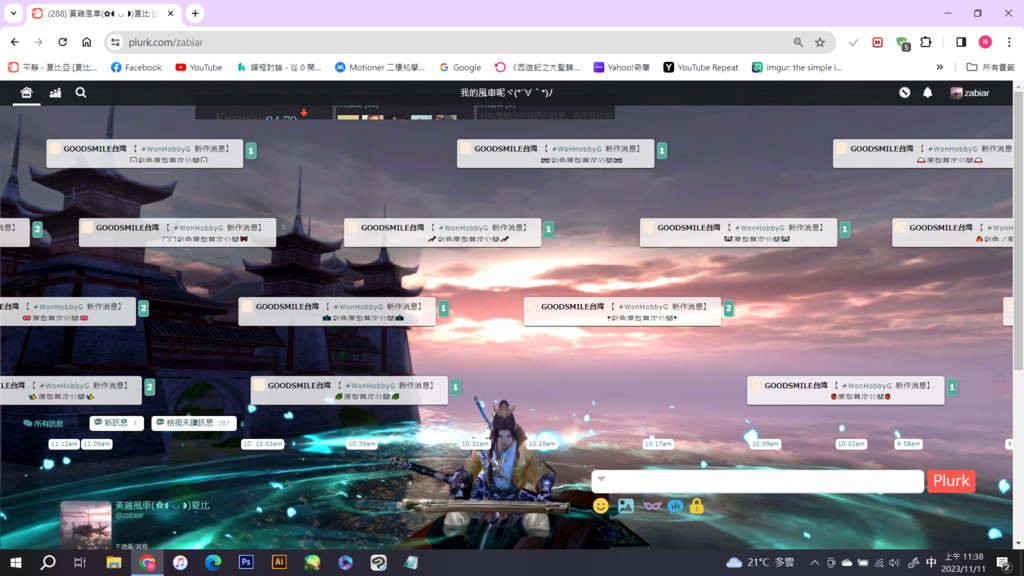Open File Explorer from the taskbar
Image resolution: width=1024 pixels, height=576 pixels.
click(114, 562)
